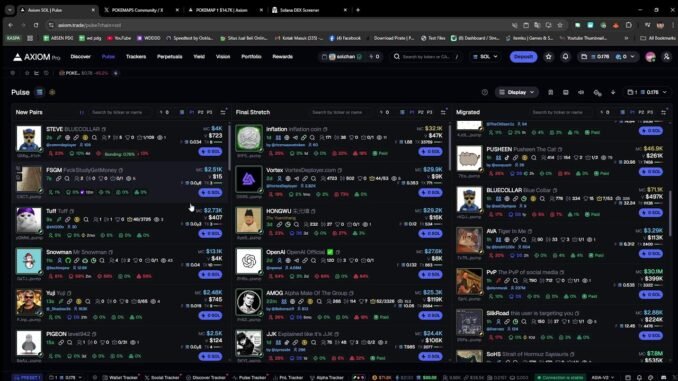Select preset P1 in New Pairs column
Image resolution: width=678 pixels, height=381 pixels.
(x=192, y=112)
